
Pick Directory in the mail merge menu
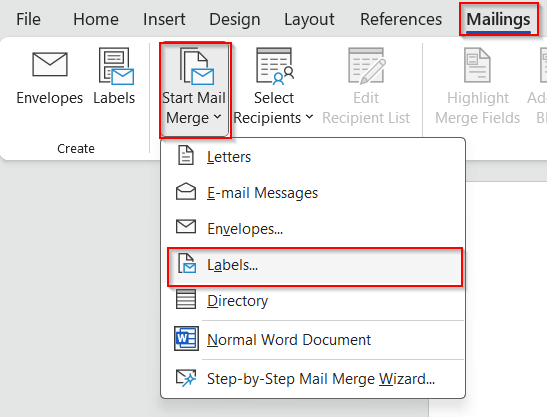click(x=313, y=301)
